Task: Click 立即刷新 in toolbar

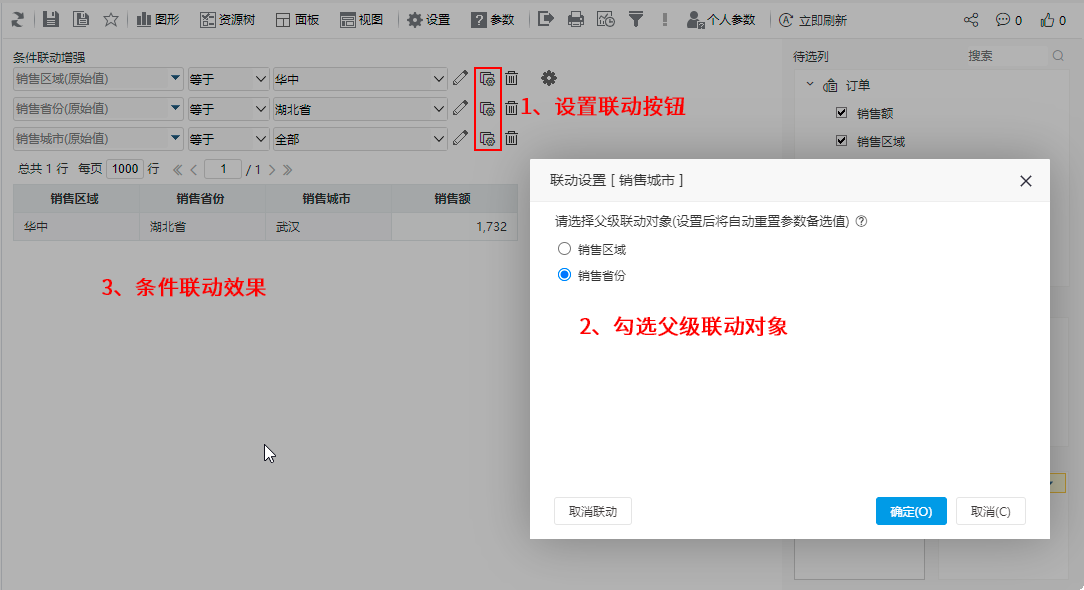Action: (812, 19)
